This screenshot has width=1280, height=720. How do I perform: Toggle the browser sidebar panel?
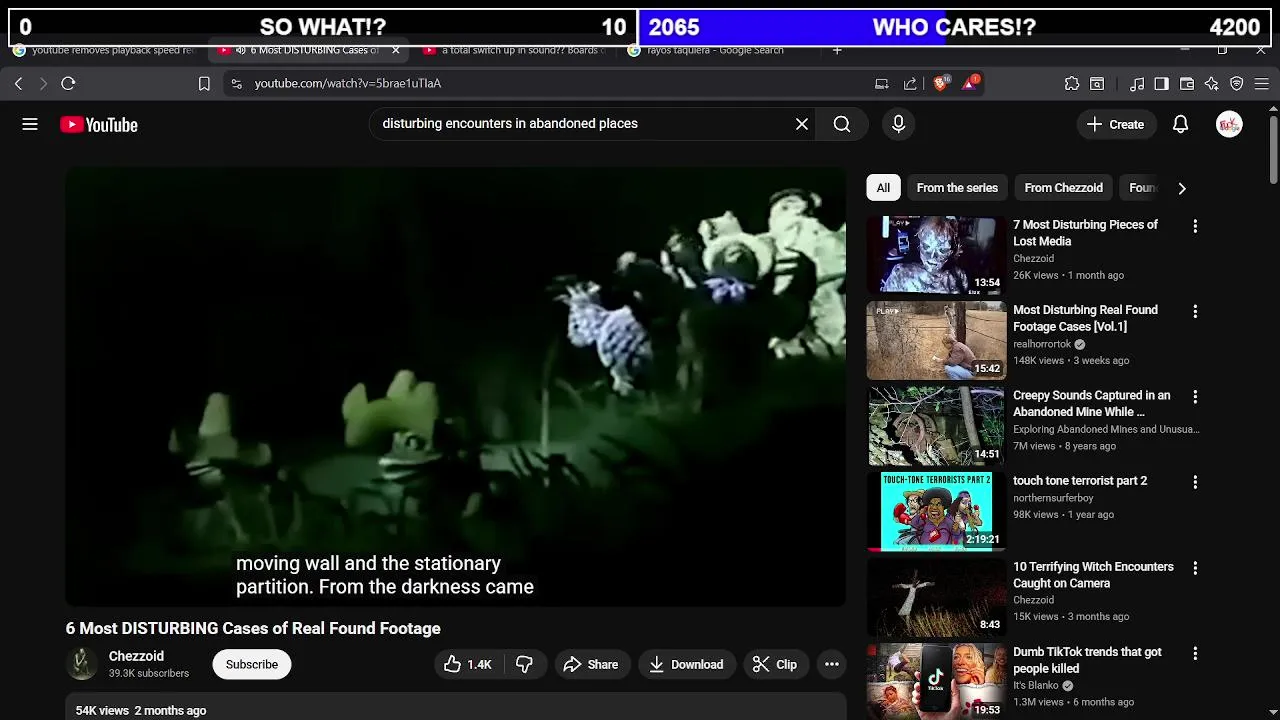[1161, 84]
